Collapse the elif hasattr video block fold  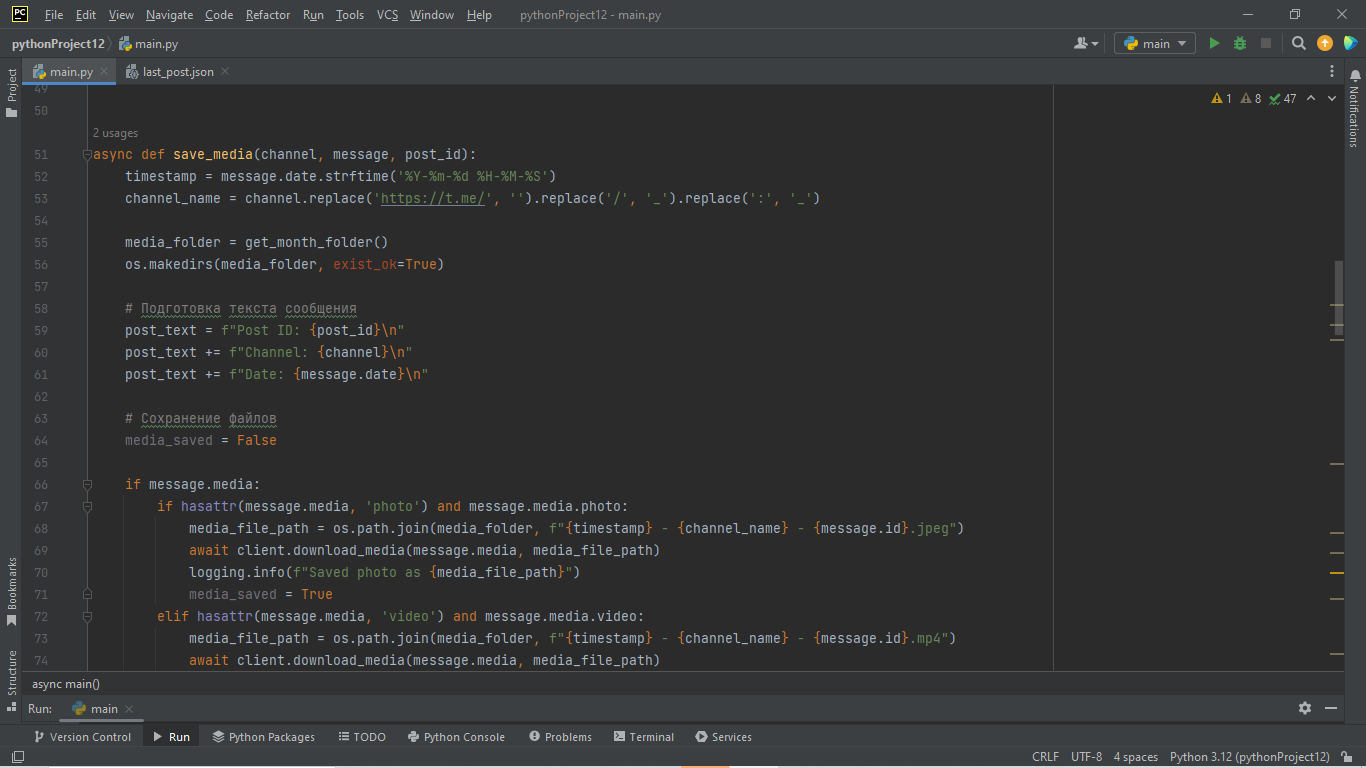coord(87,617)
